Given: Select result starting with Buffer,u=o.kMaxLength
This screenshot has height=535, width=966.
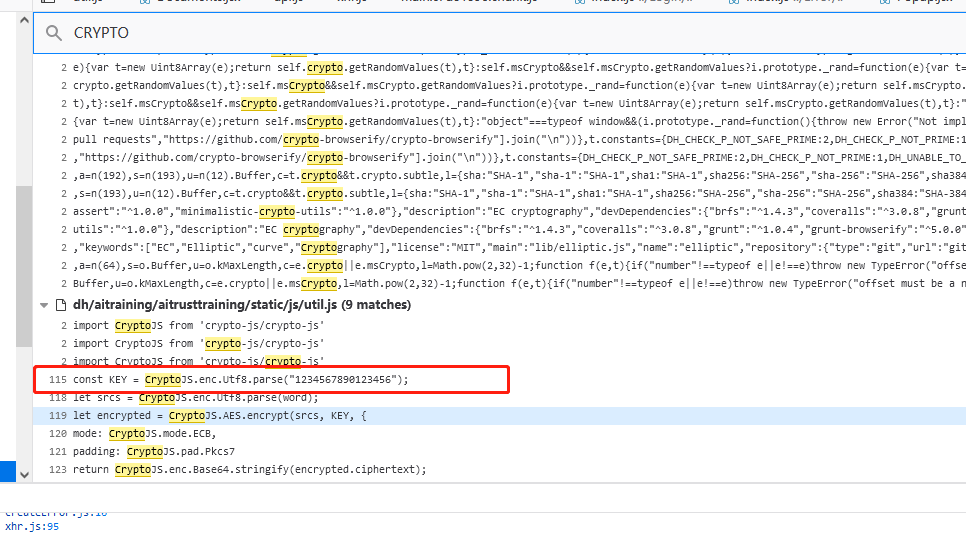Looking at the screenshot, I should point(400,284).
